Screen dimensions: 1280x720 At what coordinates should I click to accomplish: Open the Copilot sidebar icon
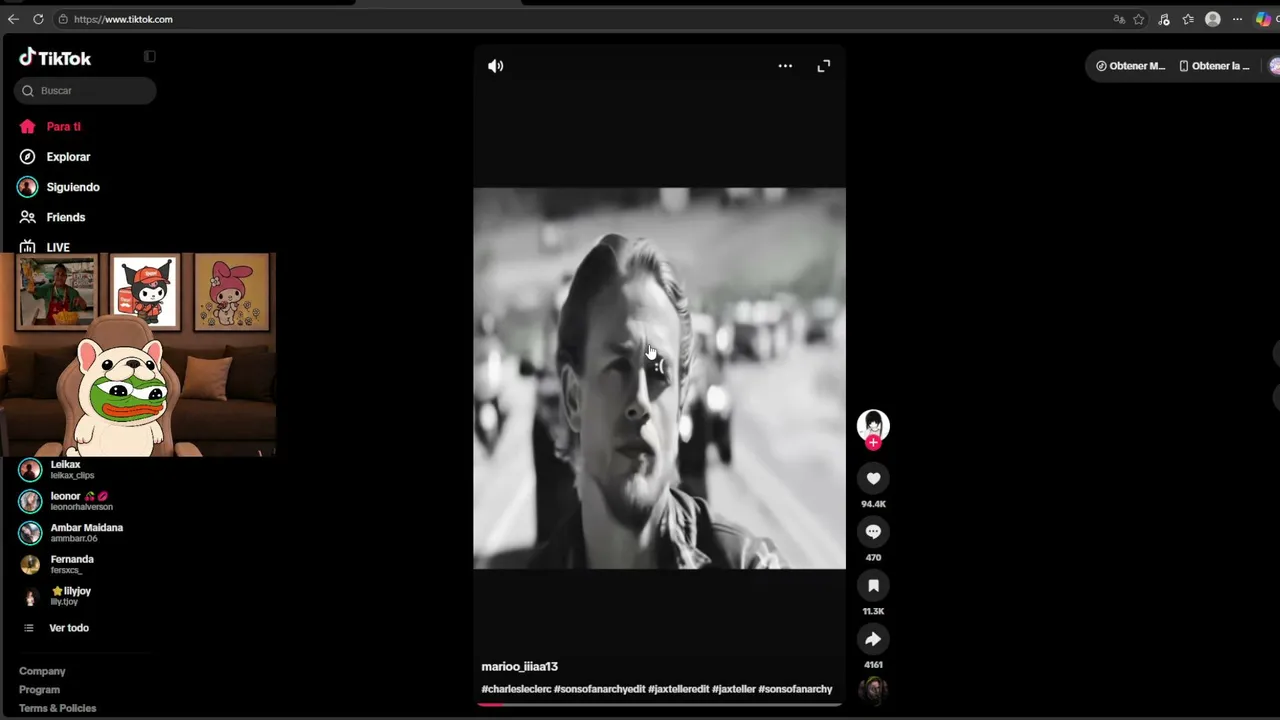pyautogui.click(x=1263, y=19)
